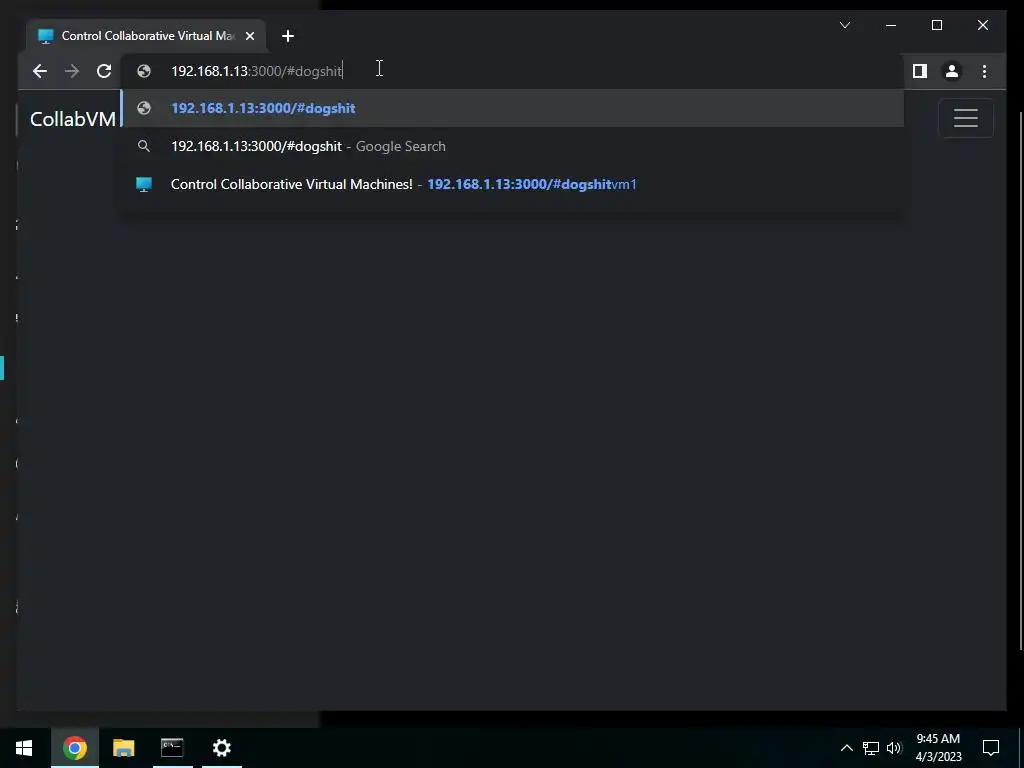
Task: Open Chrome's side panel icon
Action: tap(920, 71)
